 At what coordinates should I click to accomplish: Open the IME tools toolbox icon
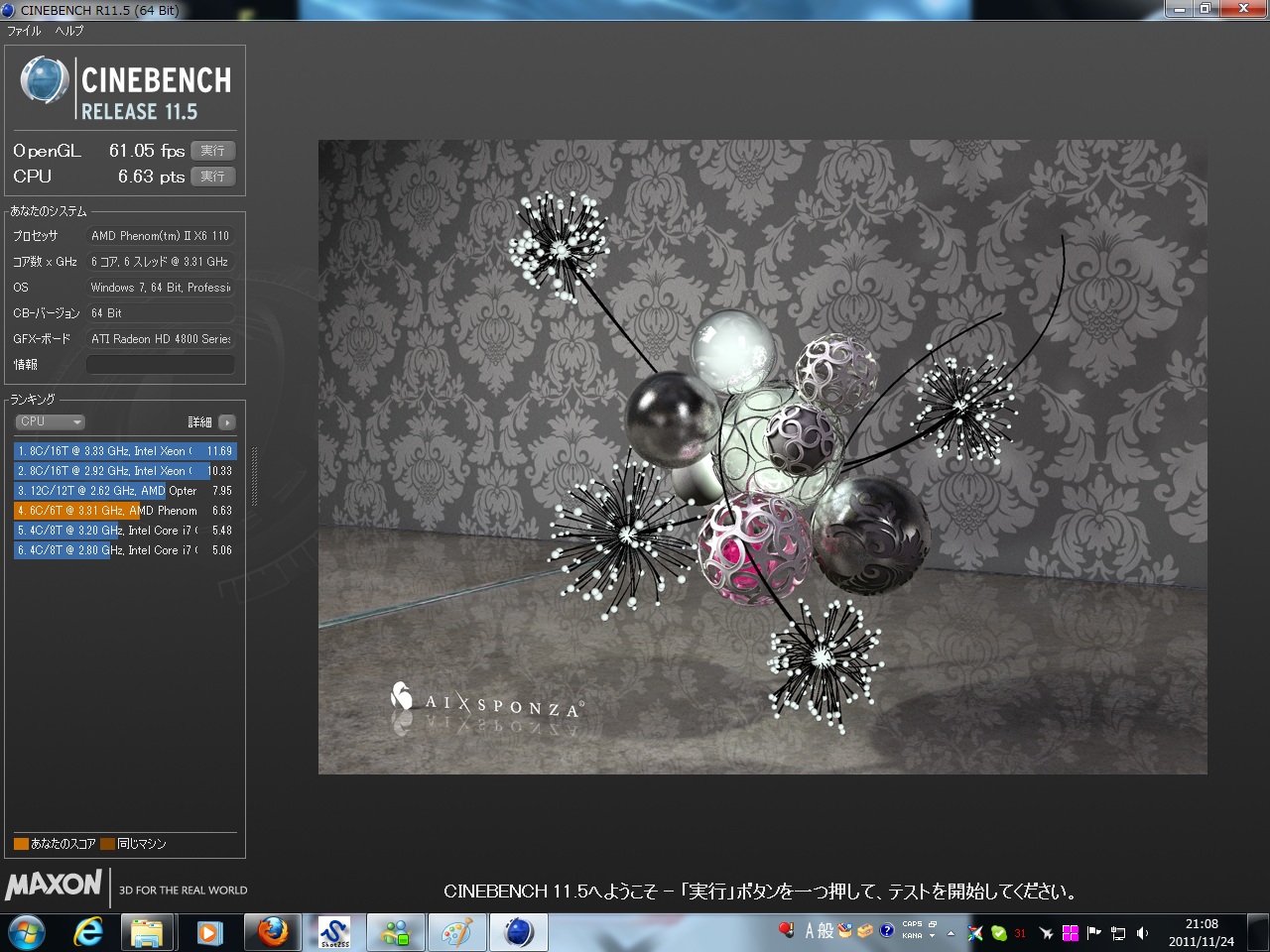[x=865, y=930]
